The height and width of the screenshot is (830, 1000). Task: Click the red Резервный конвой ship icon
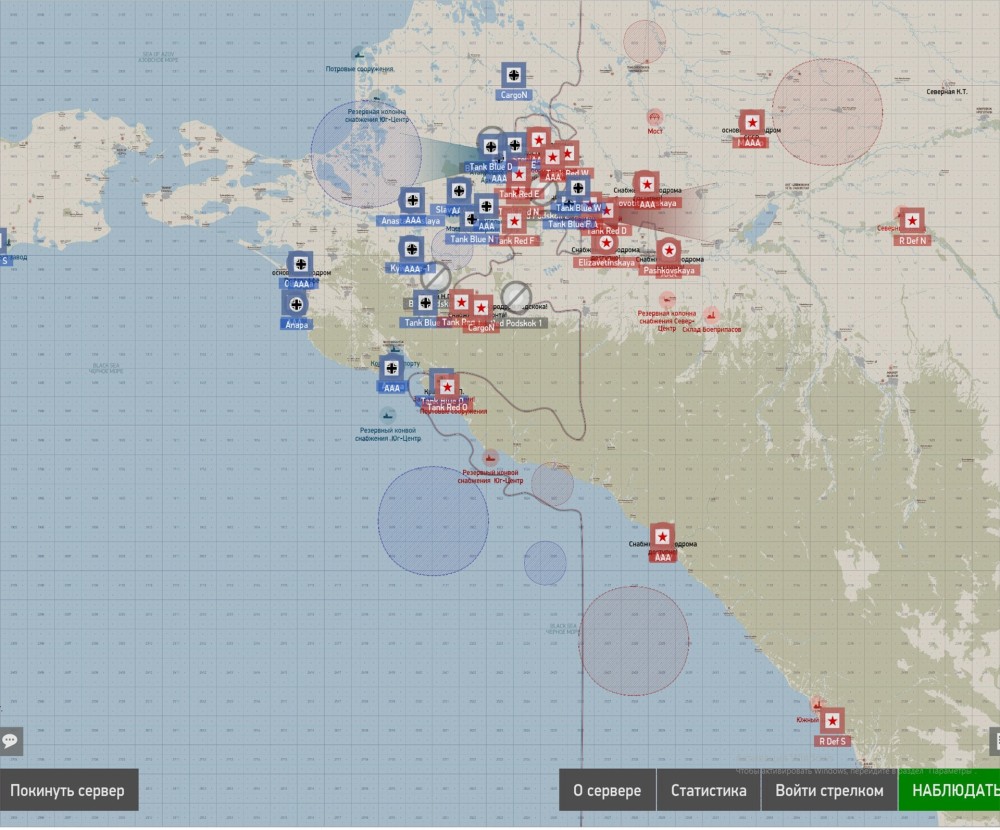(x=490, y=457)
